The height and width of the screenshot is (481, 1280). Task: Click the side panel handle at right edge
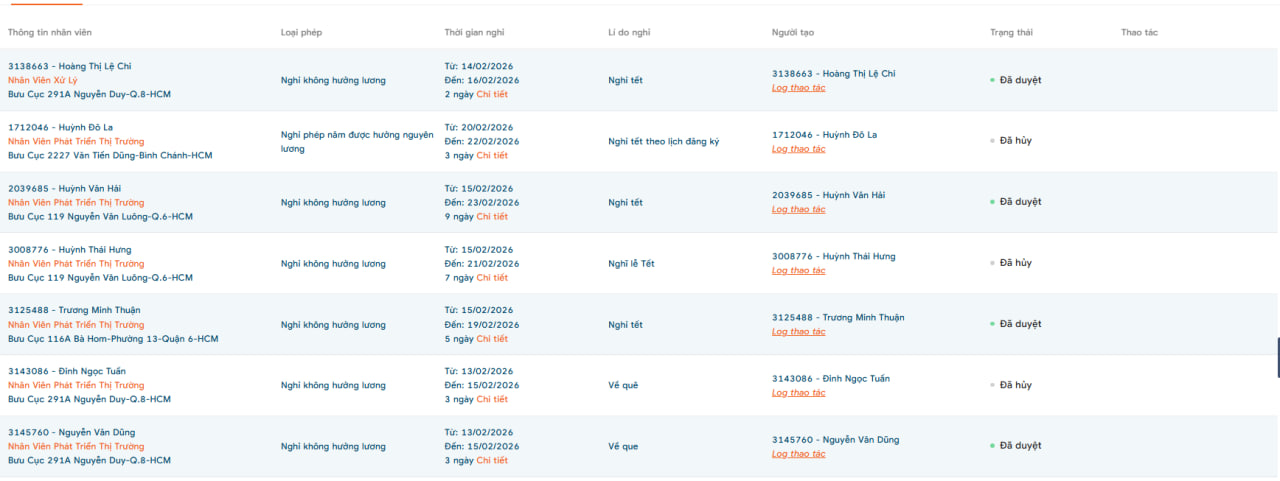click(x=1277, y=357)
